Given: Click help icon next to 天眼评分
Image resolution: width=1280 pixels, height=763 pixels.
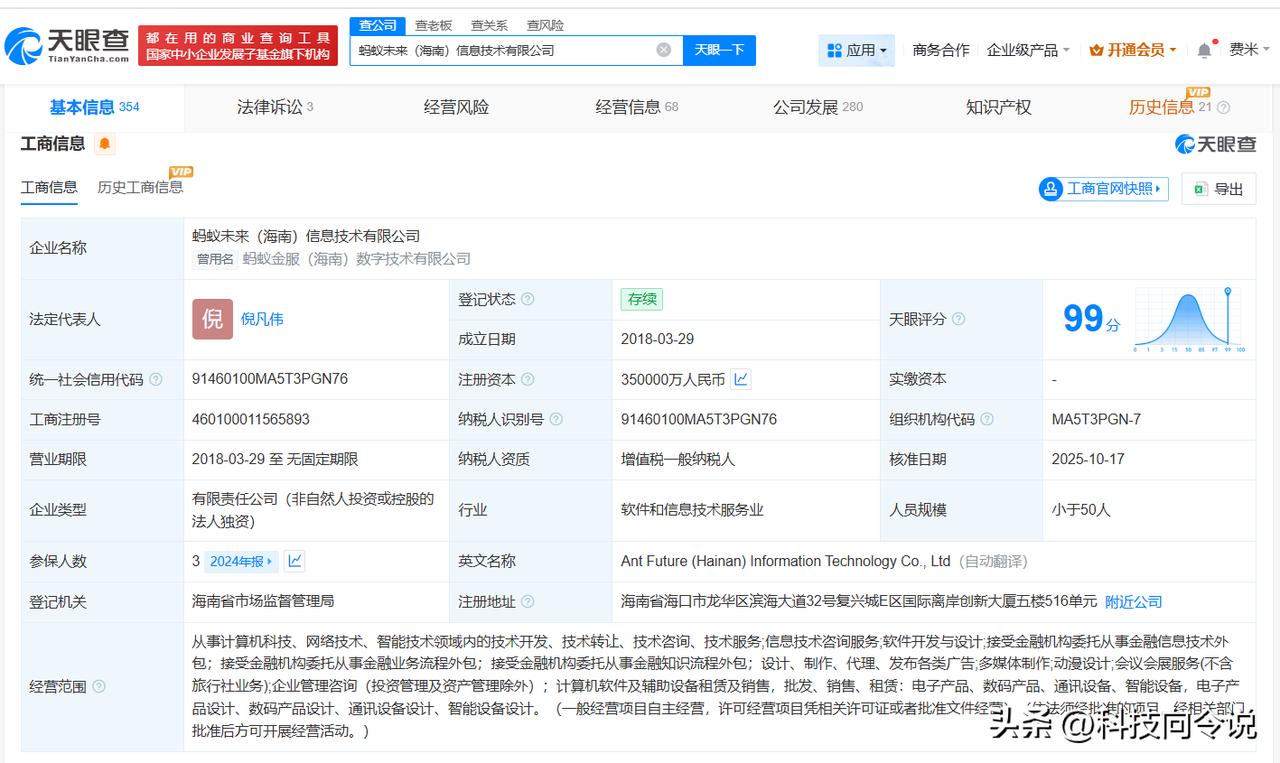Looking at the screenshot, I should pos(958,319).
